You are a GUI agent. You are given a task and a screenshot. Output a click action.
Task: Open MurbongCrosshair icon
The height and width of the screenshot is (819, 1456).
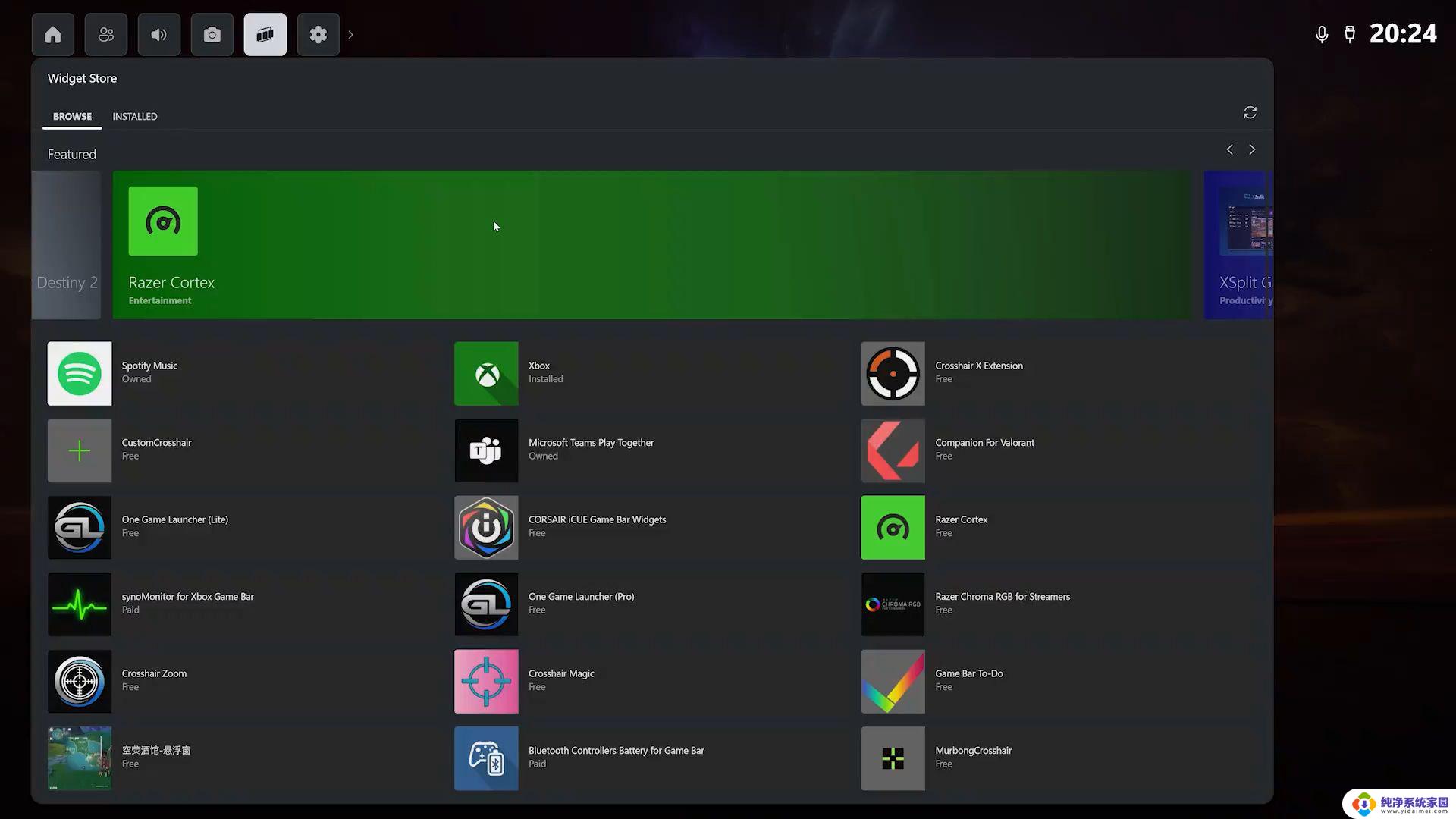tap(893, 758)
